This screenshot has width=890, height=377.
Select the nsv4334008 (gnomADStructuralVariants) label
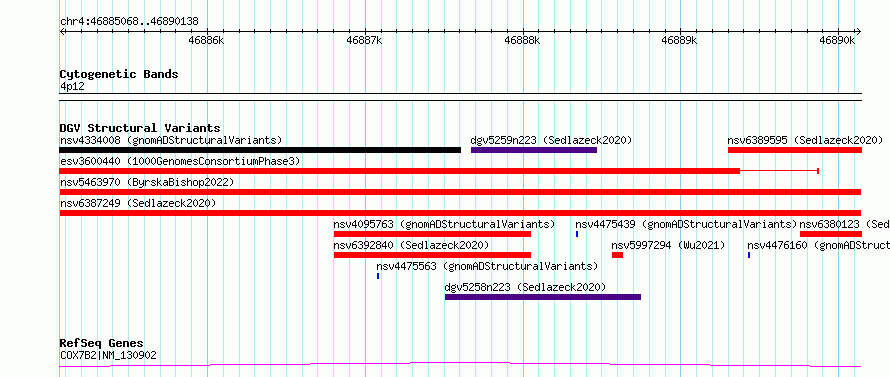(x=171, y=140)
